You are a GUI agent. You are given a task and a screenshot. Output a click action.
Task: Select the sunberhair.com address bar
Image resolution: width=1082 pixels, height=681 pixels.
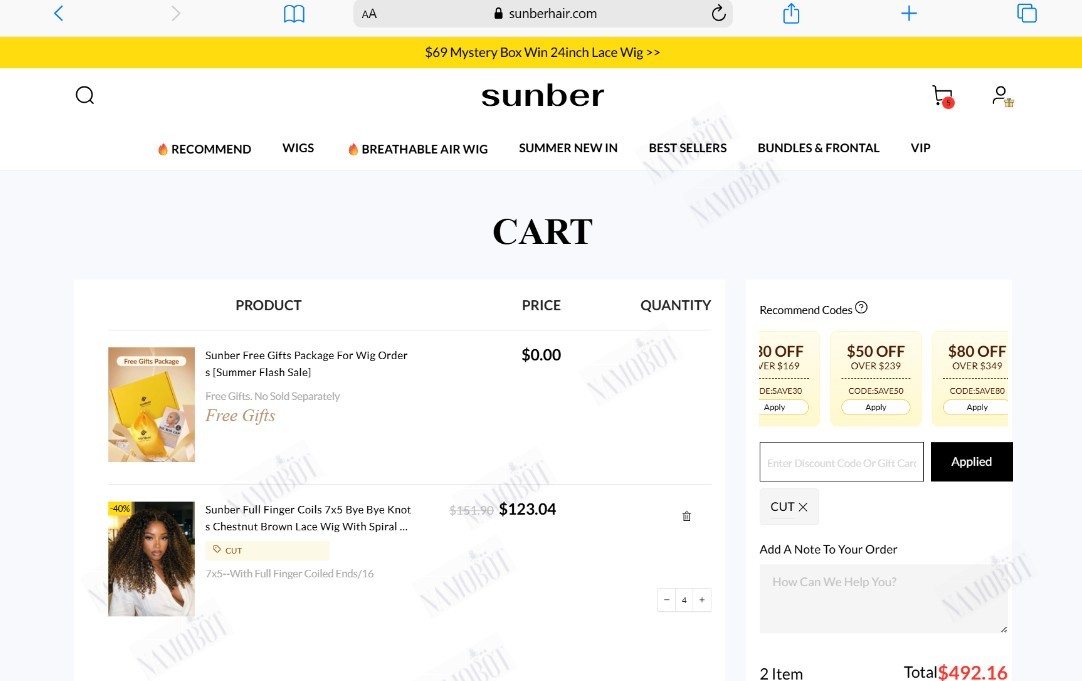coord(543,14)
